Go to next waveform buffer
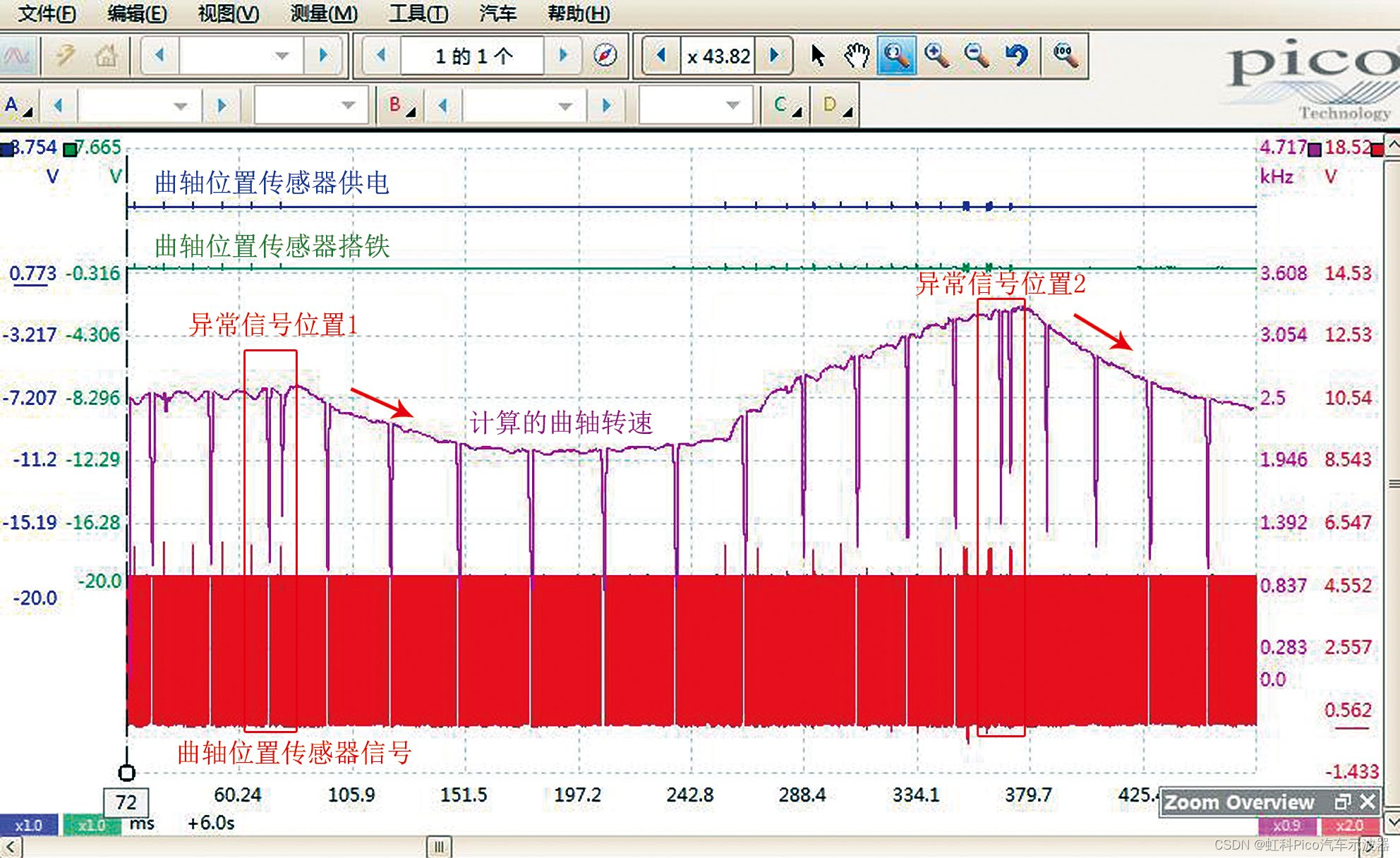The width and height of the screenshot is (1400, 858). click(563, 55)
